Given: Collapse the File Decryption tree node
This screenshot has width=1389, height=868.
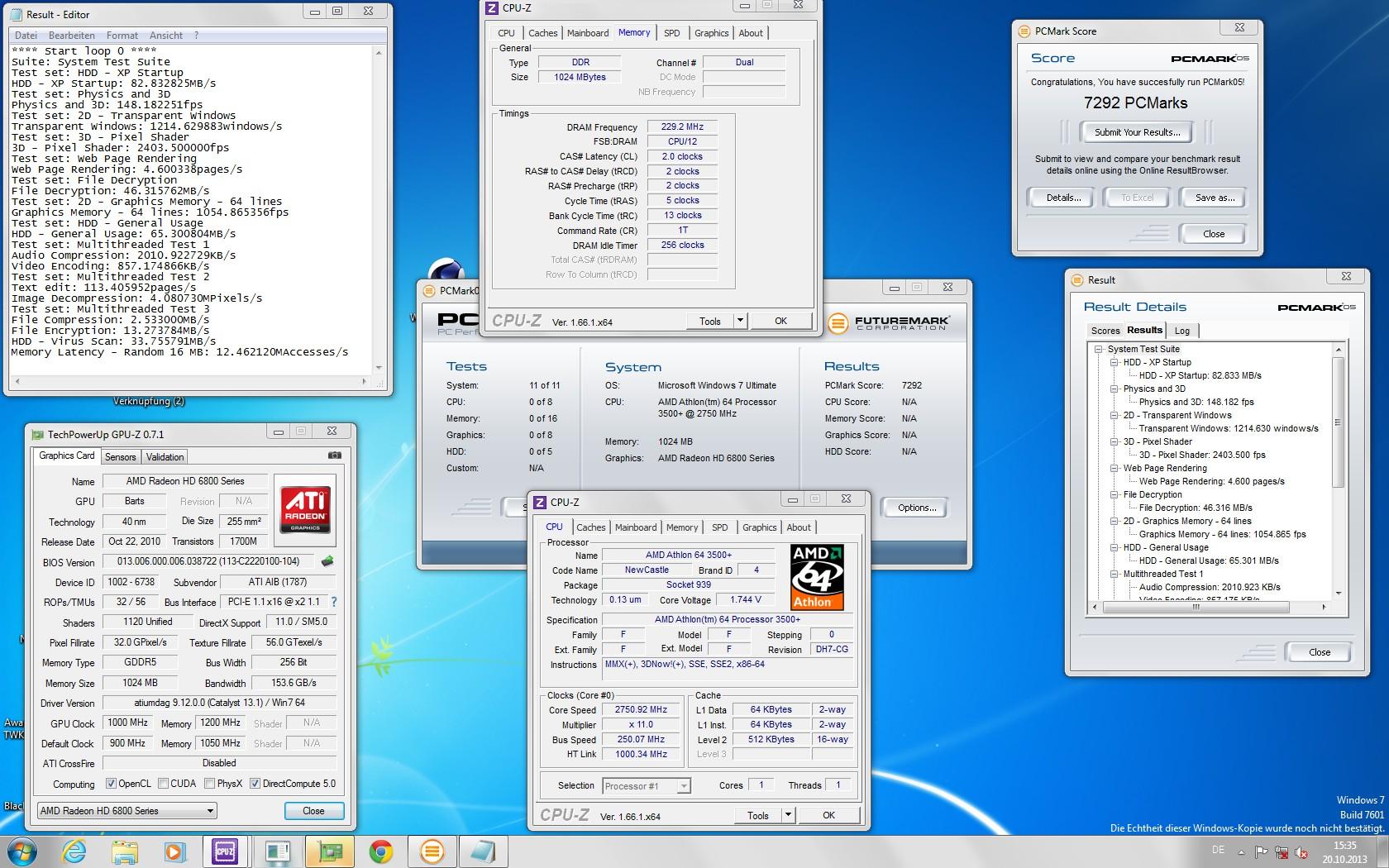Looking at the screenshot, I should [1115, 494].
